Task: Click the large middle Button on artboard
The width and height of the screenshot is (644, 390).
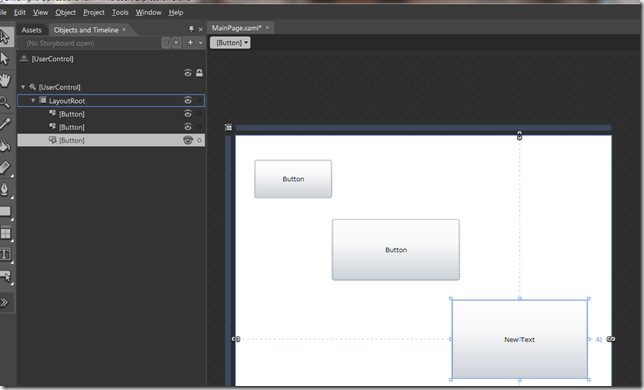Action: [396, 250]
